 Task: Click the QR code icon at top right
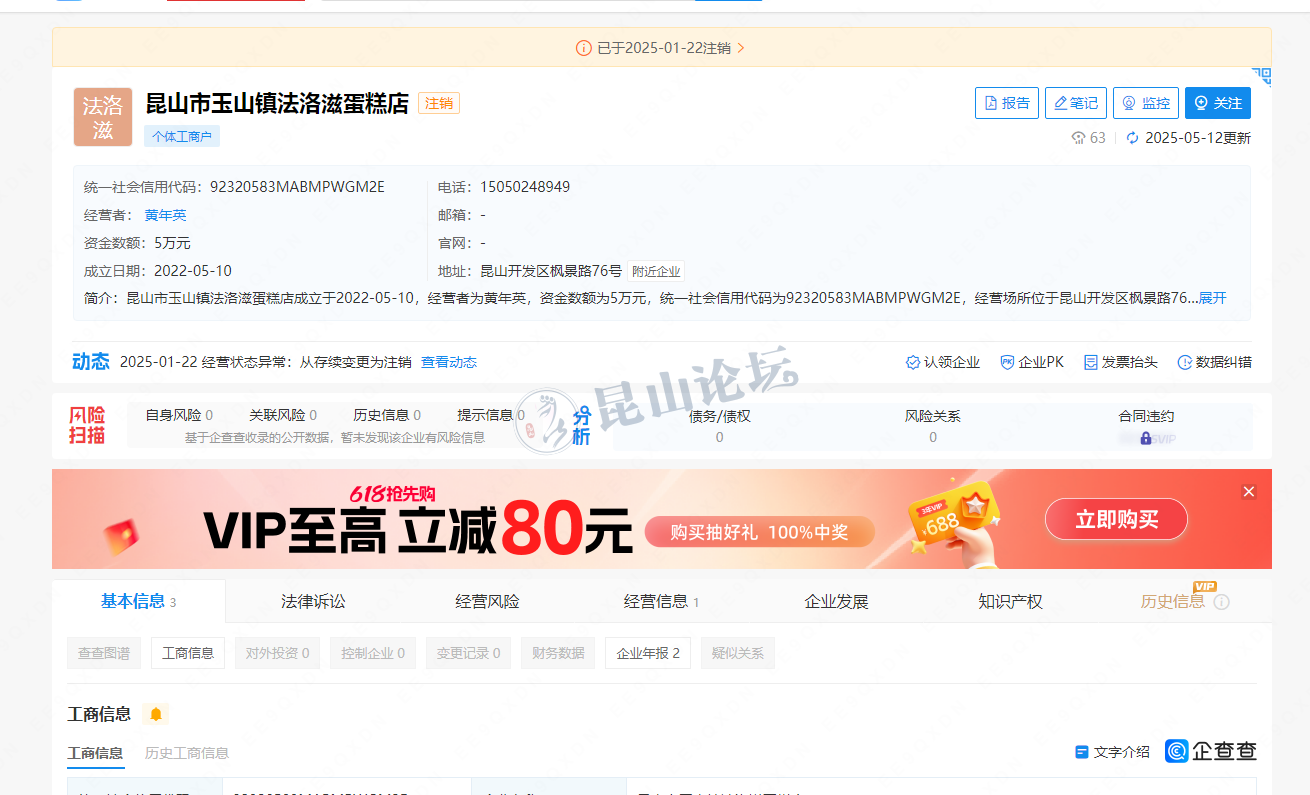point(1262,76)
